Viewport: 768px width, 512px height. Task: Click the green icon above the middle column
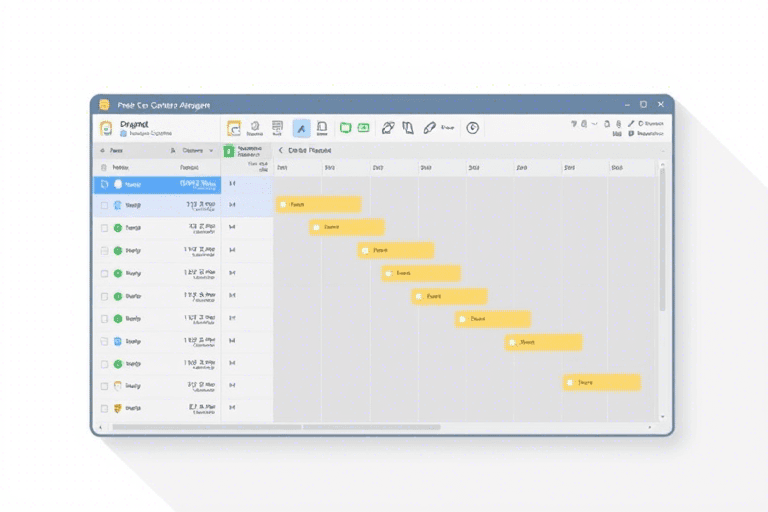pos(228,151)
